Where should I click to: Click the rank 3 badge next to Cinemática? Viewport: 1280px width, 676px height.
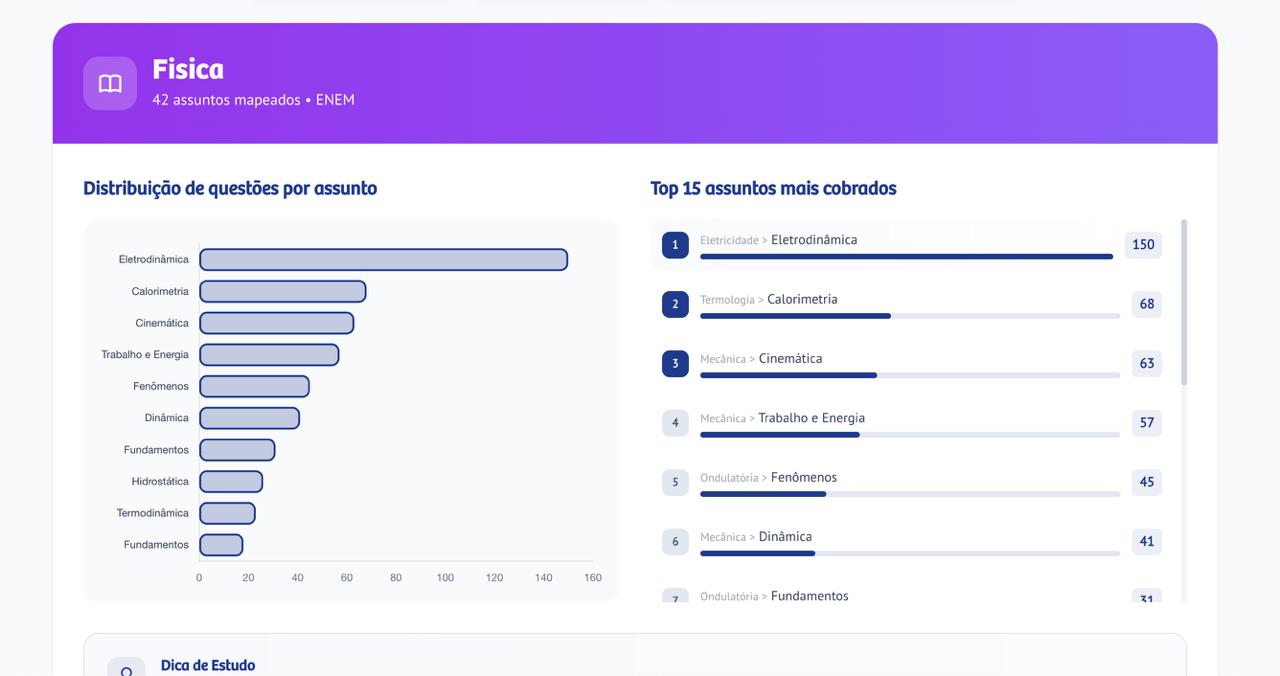tap(674, 363)
